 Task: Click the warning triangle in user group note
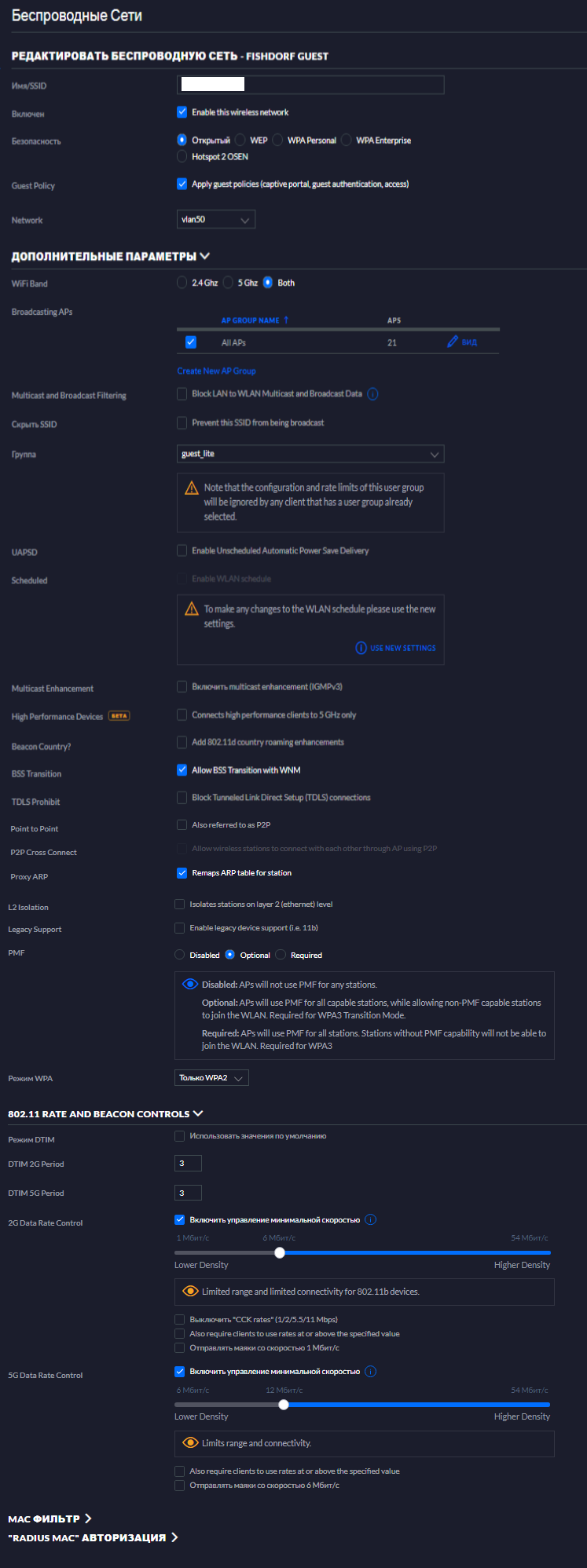pos(191,488)
